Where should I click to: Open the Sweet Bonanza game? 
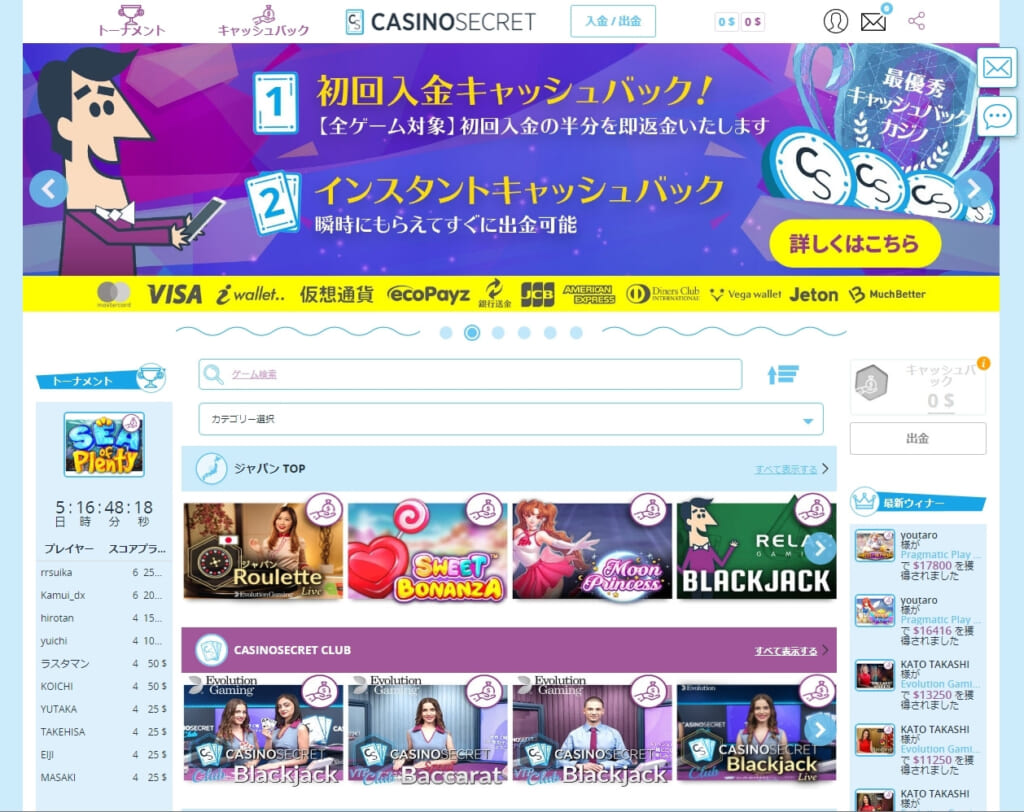click(x=428, y=551)
